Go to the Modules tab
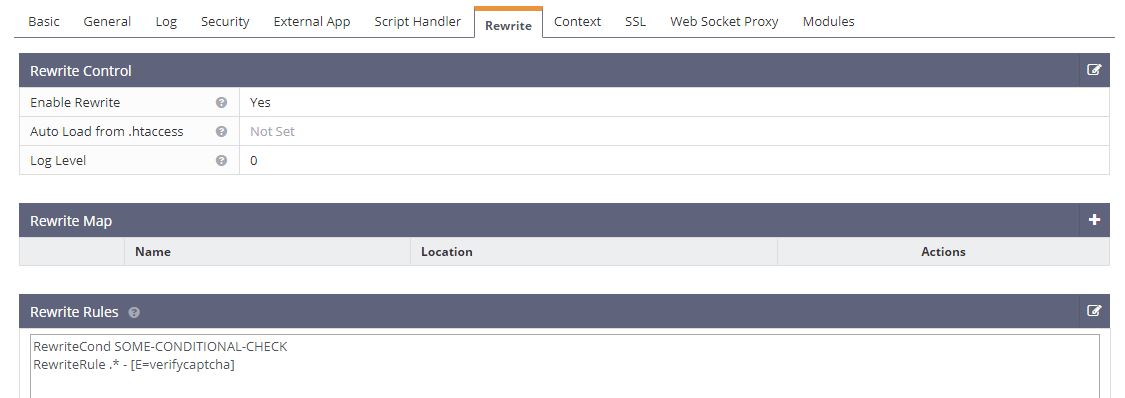Image resolution: width=1125 pixels, height=398 pixels. pos(829,22)
